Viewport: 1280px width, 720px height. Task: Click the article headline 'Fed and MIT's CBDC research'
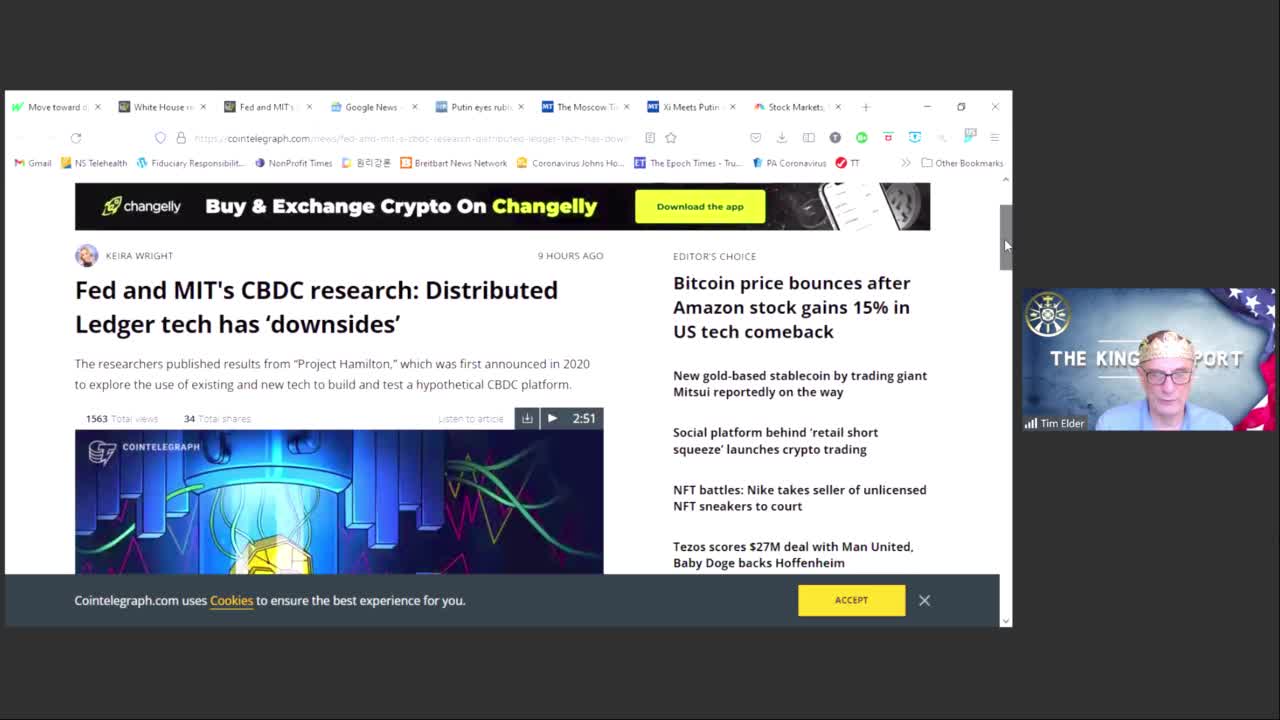click(317, 307)
